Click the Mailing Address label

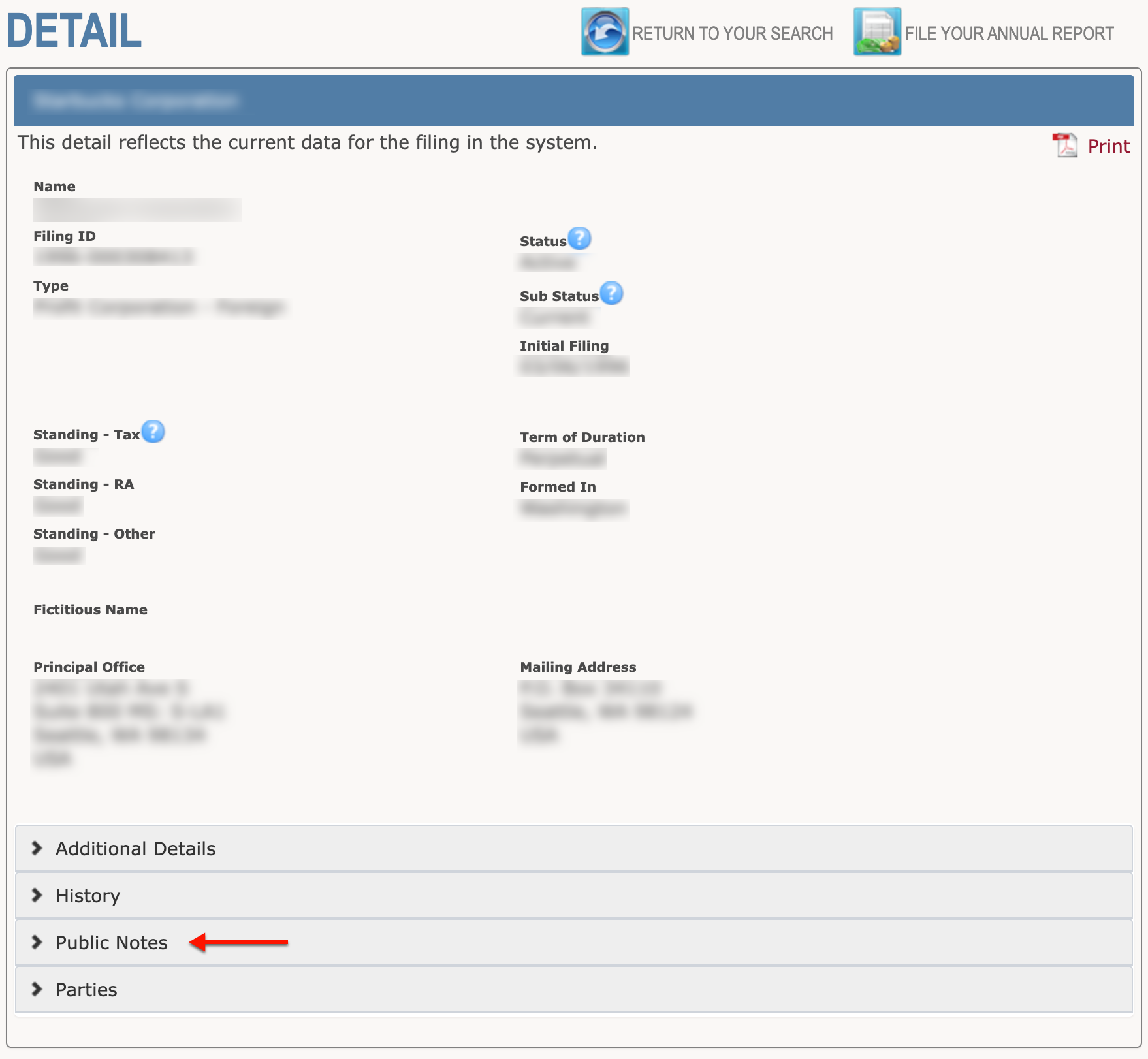(578, 667)
